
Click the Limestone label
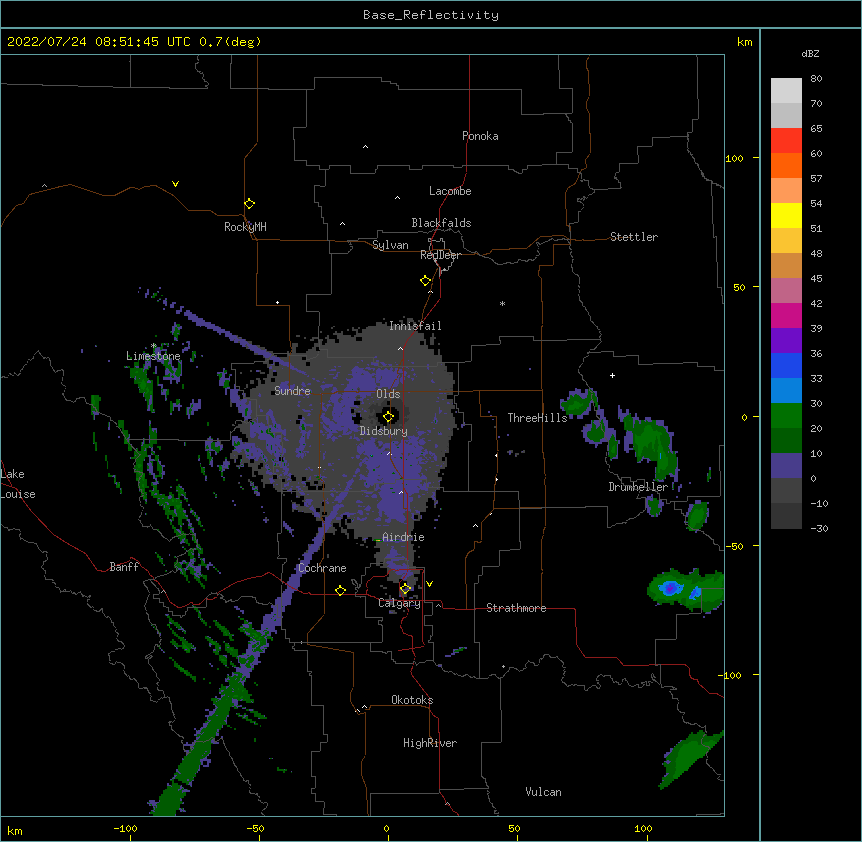[153, 356]
